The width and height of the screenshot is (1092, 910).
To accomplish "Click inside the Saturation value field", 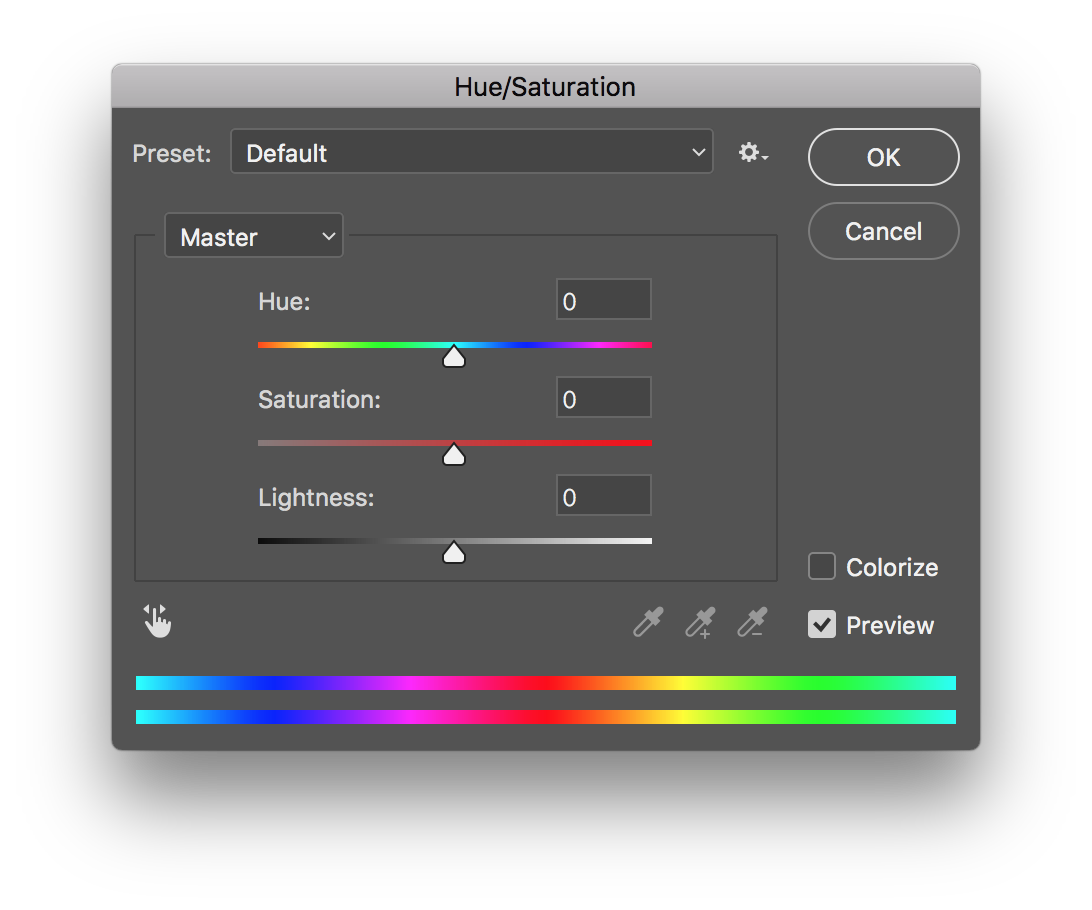I will tap(603, 397).
